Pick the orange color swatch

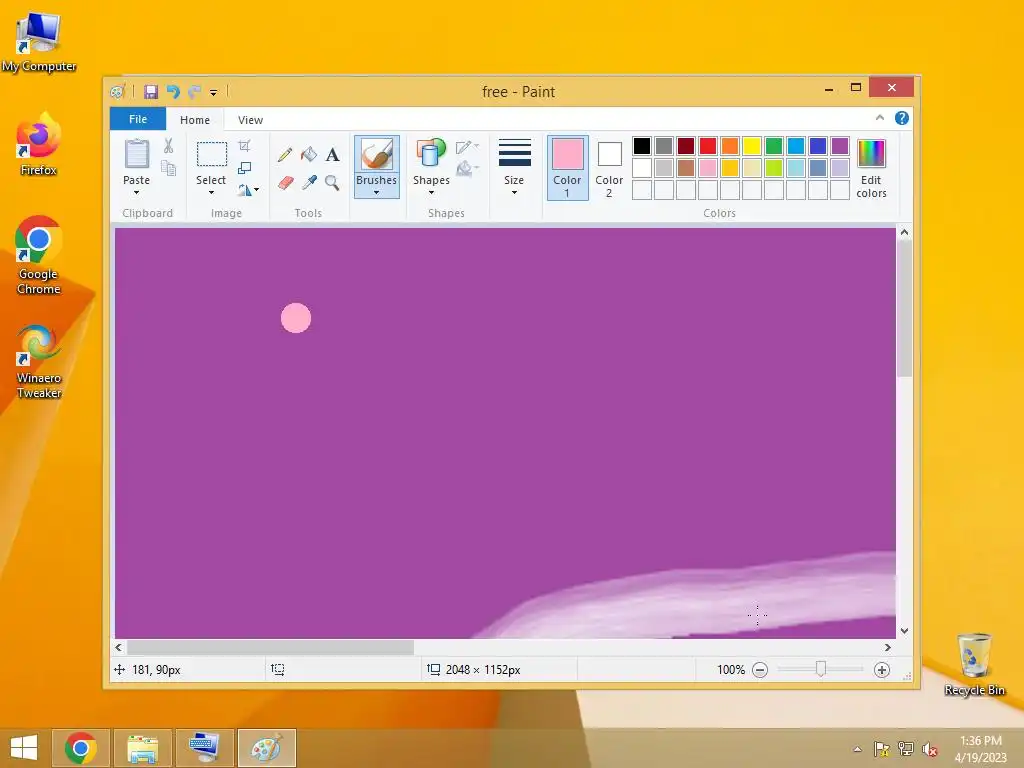coord(730,146)
